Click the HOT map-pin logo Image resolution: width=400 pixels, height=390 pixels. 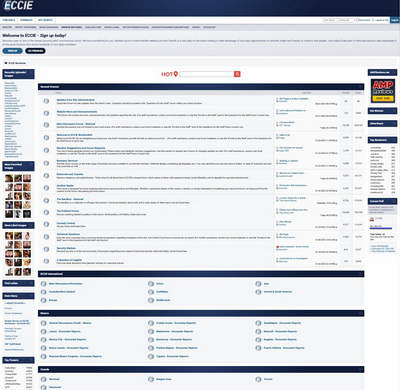tap(170, 74)
